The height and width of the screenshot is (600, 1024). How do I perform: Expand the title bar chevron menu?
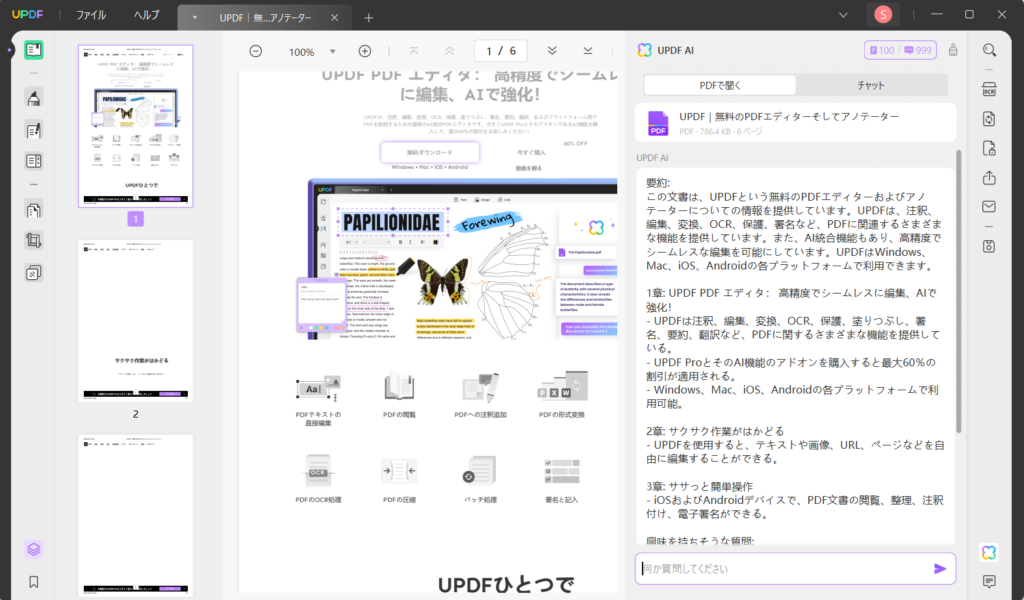coord(843,15)
